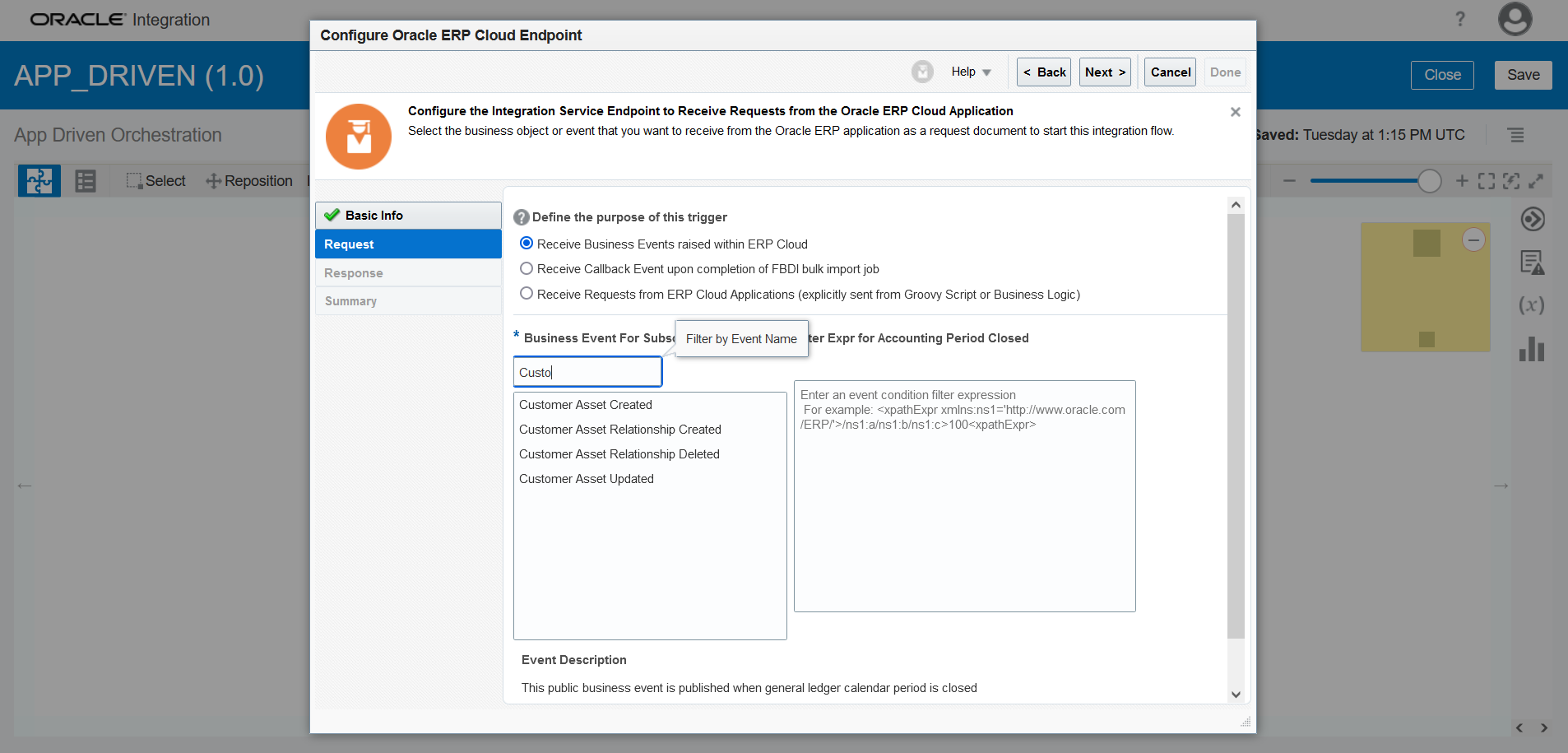Enable Receive Requests from ERP Cloud Applications
The height and width of the screenshot is (753, 1568).
527,294
